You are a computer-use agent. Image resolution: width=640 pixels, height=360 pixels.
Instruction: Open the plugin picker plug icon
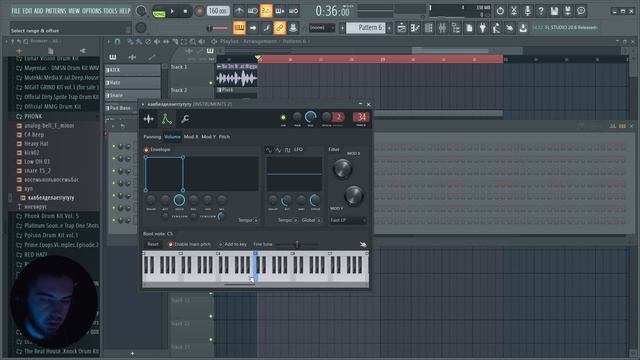(482, 28)
